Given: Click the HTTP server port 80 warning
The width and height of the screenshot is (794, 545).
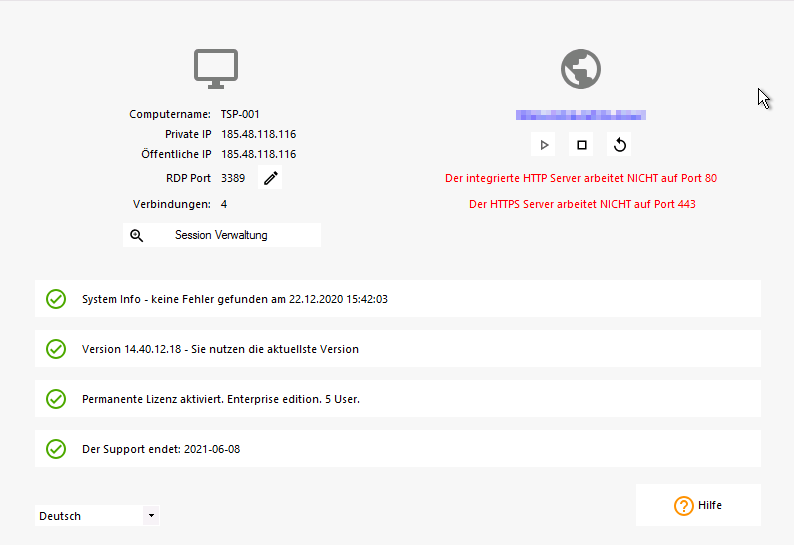Looking at the screenshot, I should coord(581,178).
